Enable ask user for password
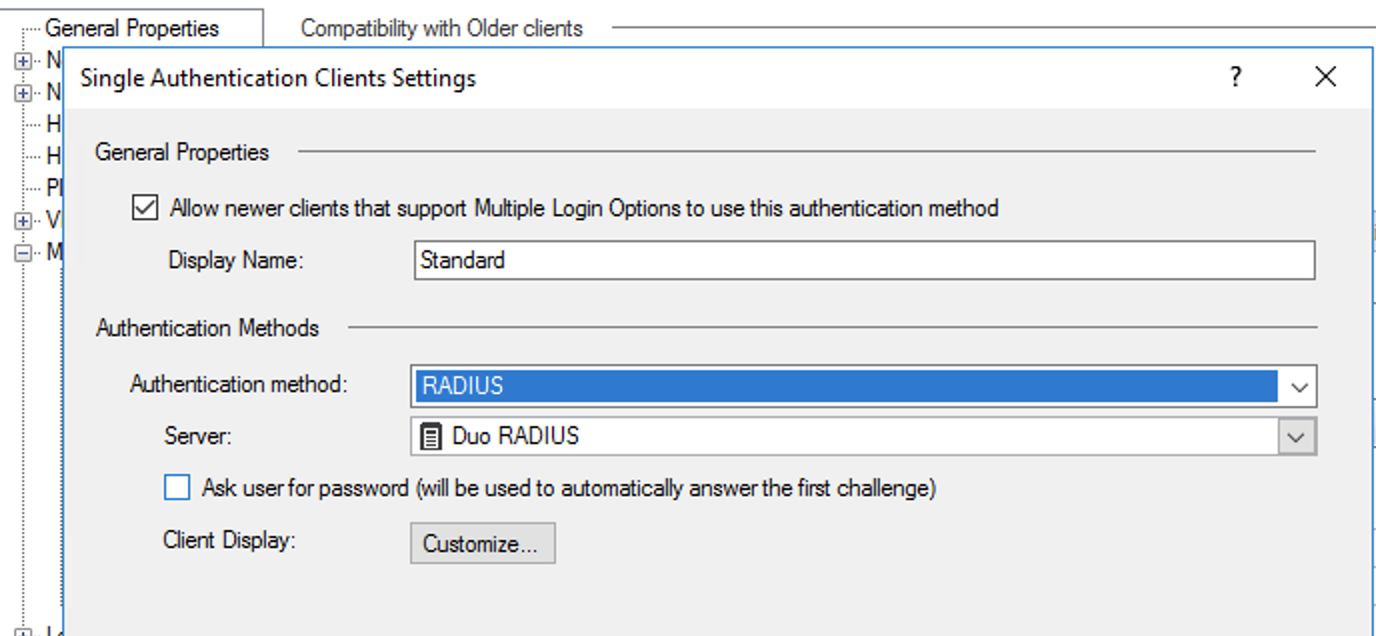1376x636 pixels. 176,486
